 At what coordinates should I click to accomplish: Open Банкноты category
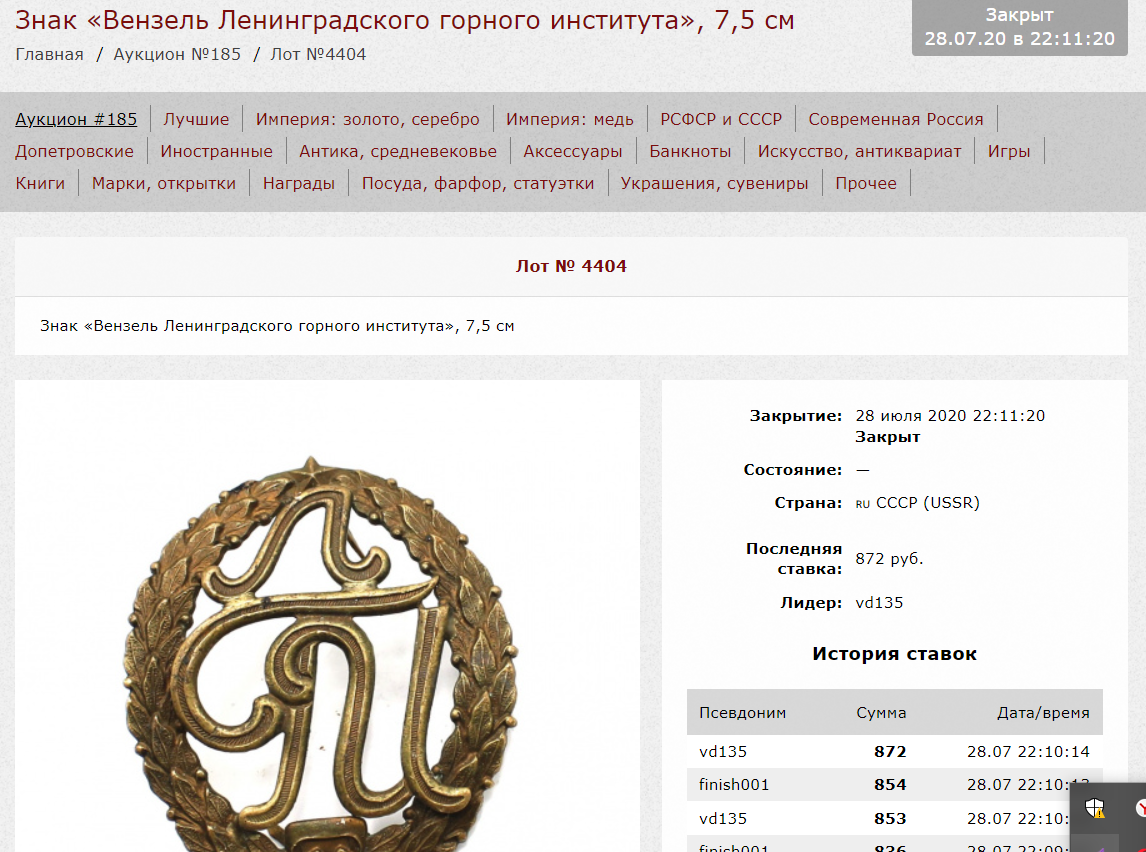[x=690, y=151]
